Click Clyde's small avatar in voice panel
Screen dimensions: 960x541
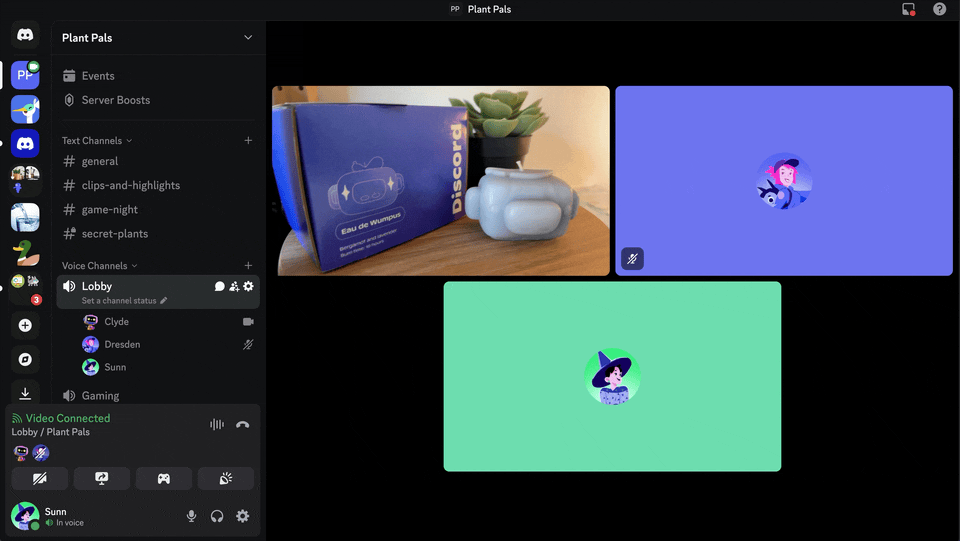click(x=21, y=453)
